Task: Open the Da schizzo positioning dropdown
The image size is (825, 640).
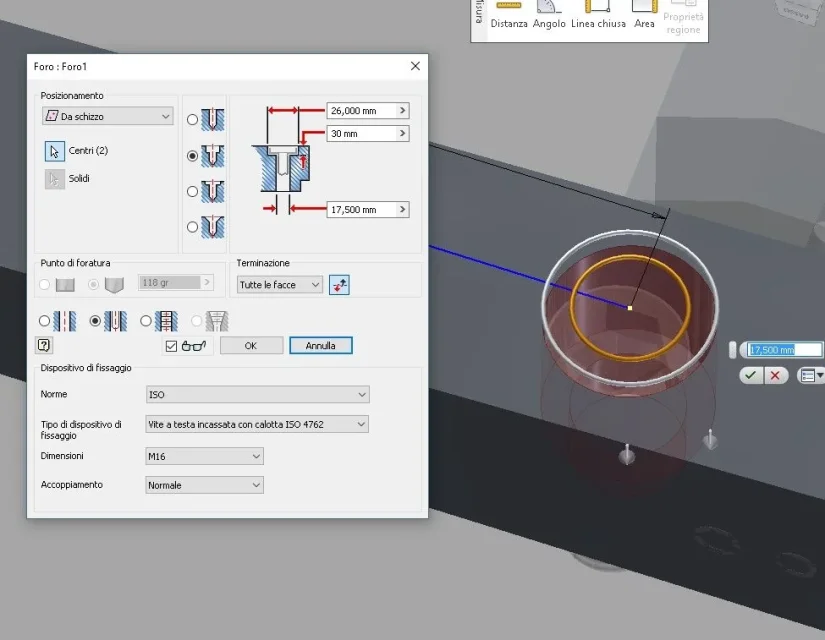Action: pos(108,116)
